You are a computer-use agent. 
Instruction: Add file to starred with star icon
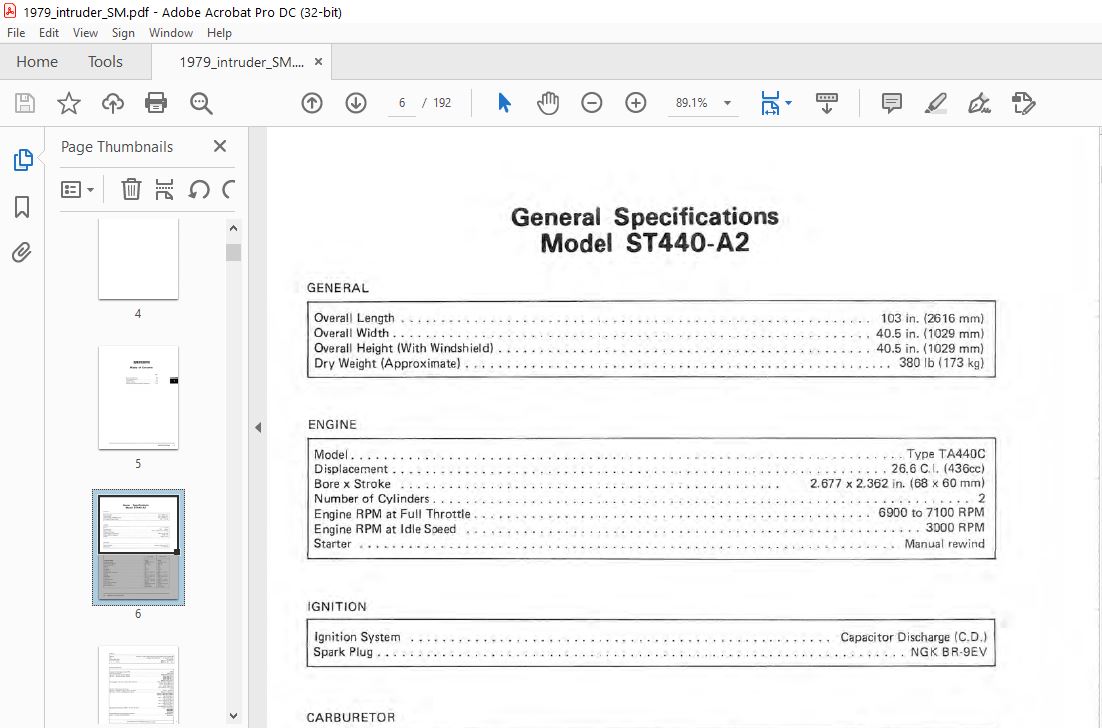[x=69, y=103]
